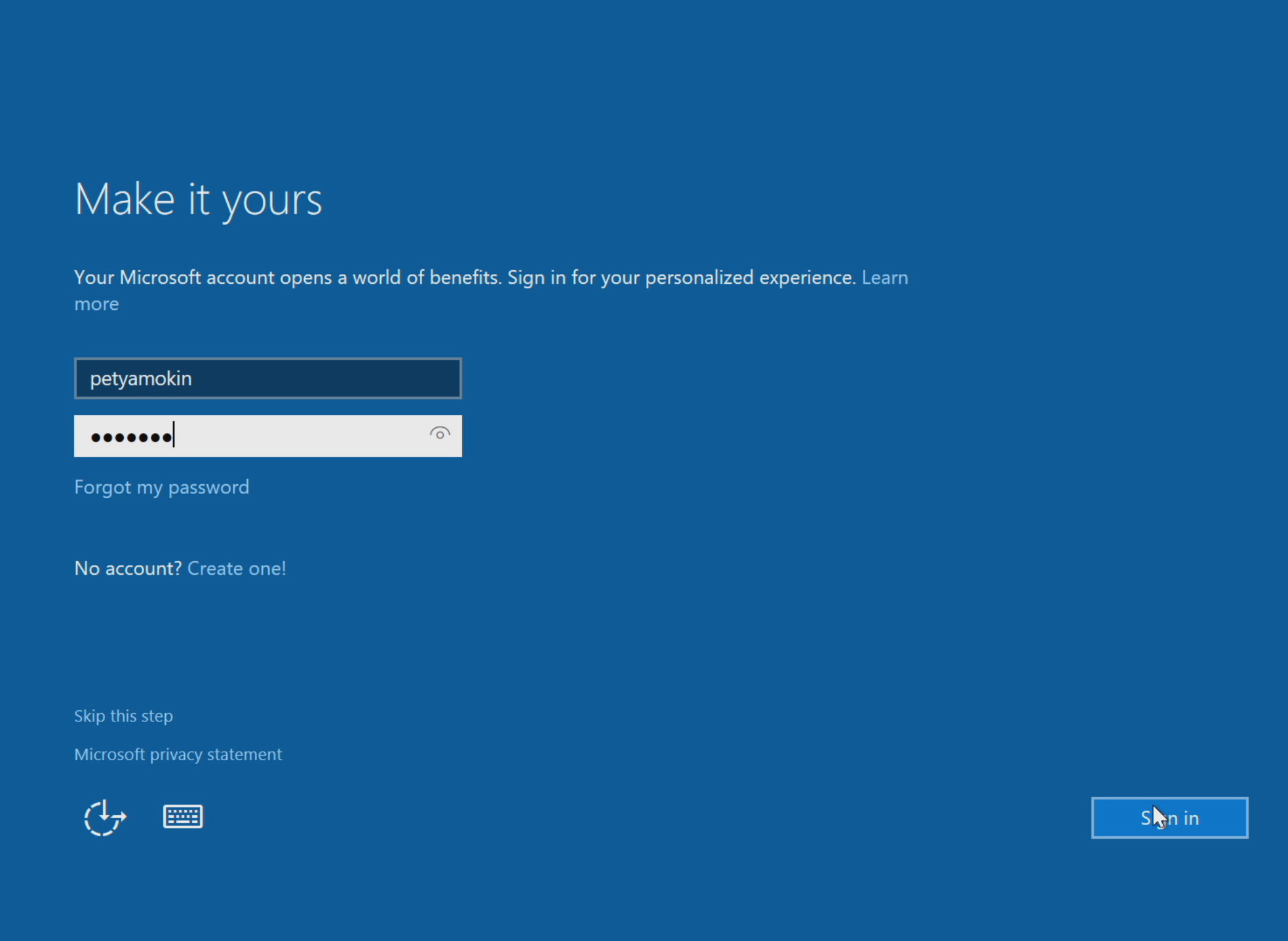The image size is (1288, 941).
Task: Click the word more on the second line
Action: pyautogui.click(x=96, y=304)
